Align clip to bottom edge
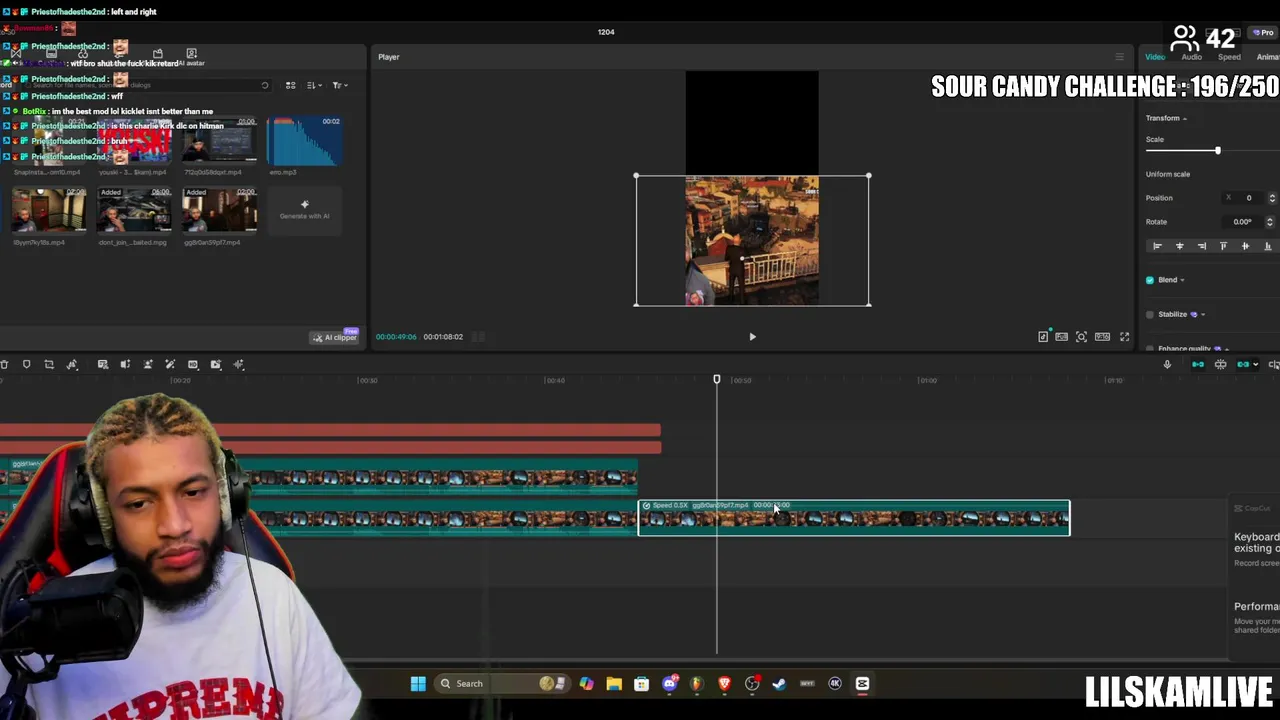Viewport: 1280px width, 720px height. (1267, 246)
